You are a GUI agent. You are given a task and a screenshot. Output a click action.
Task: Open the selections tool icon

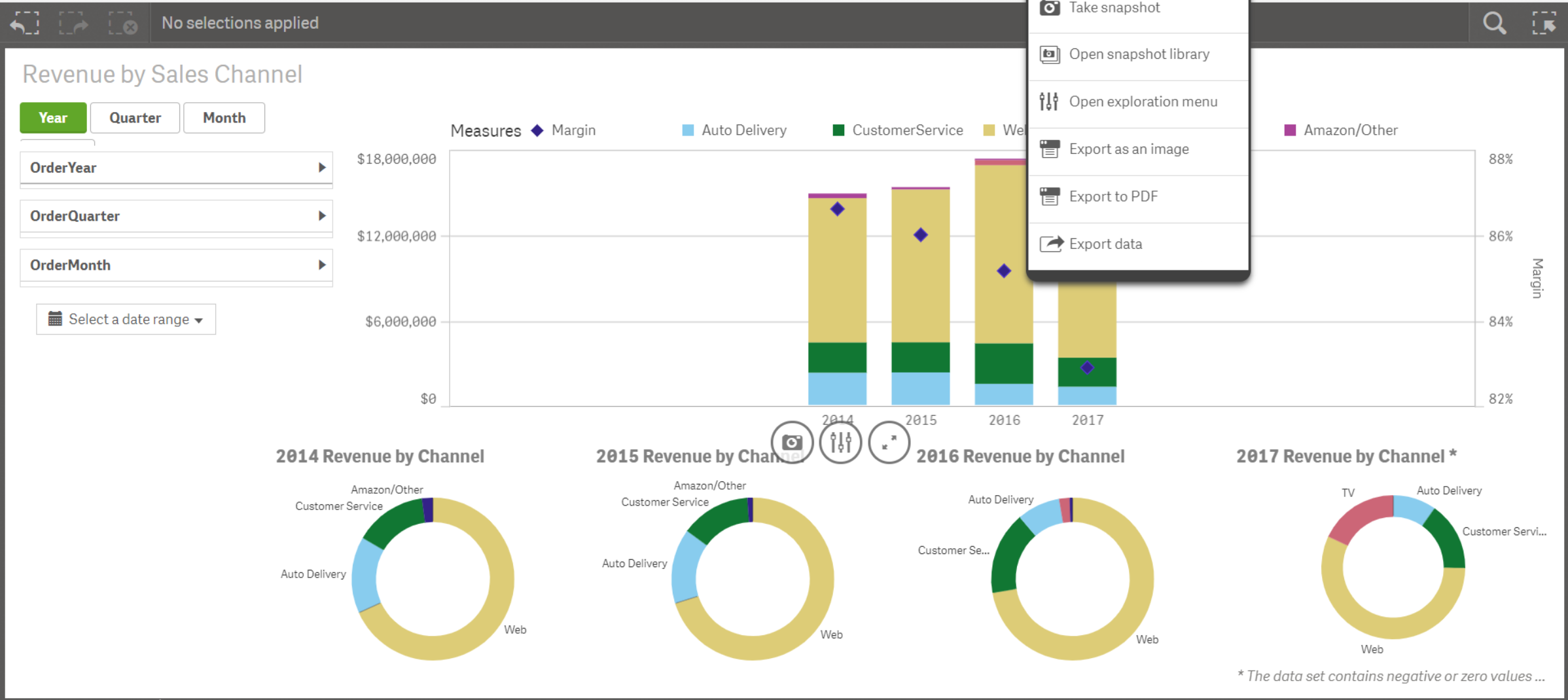[x=1544, y=24]
